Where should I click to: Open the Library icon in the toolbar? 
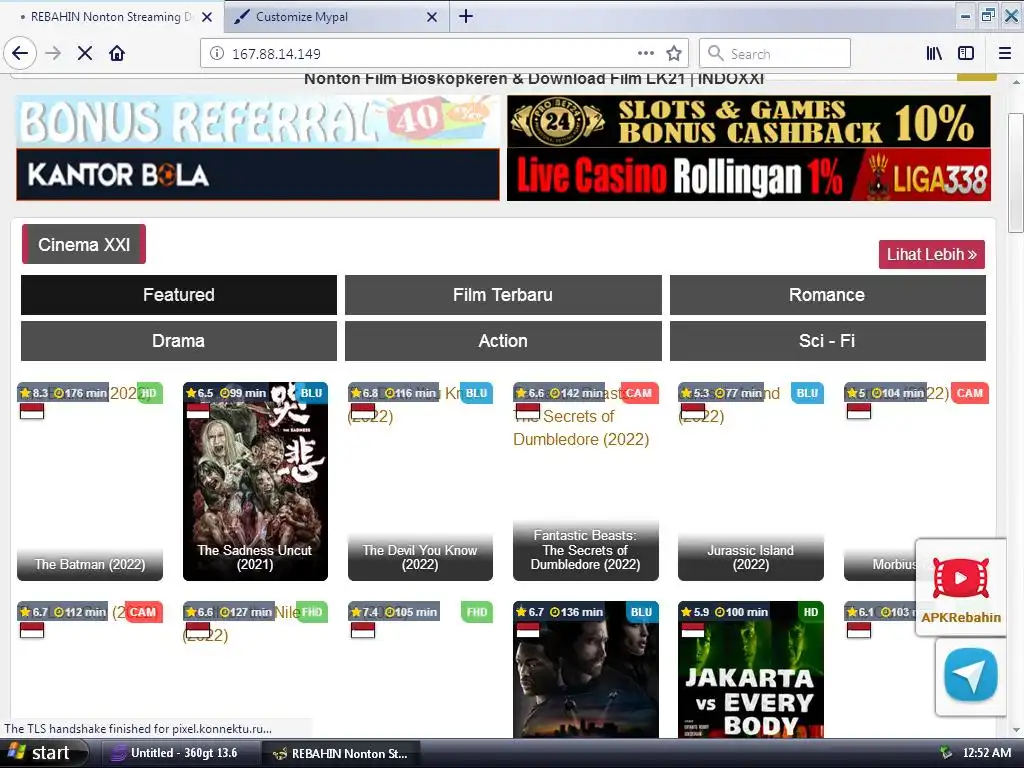[x=934, y=54]
